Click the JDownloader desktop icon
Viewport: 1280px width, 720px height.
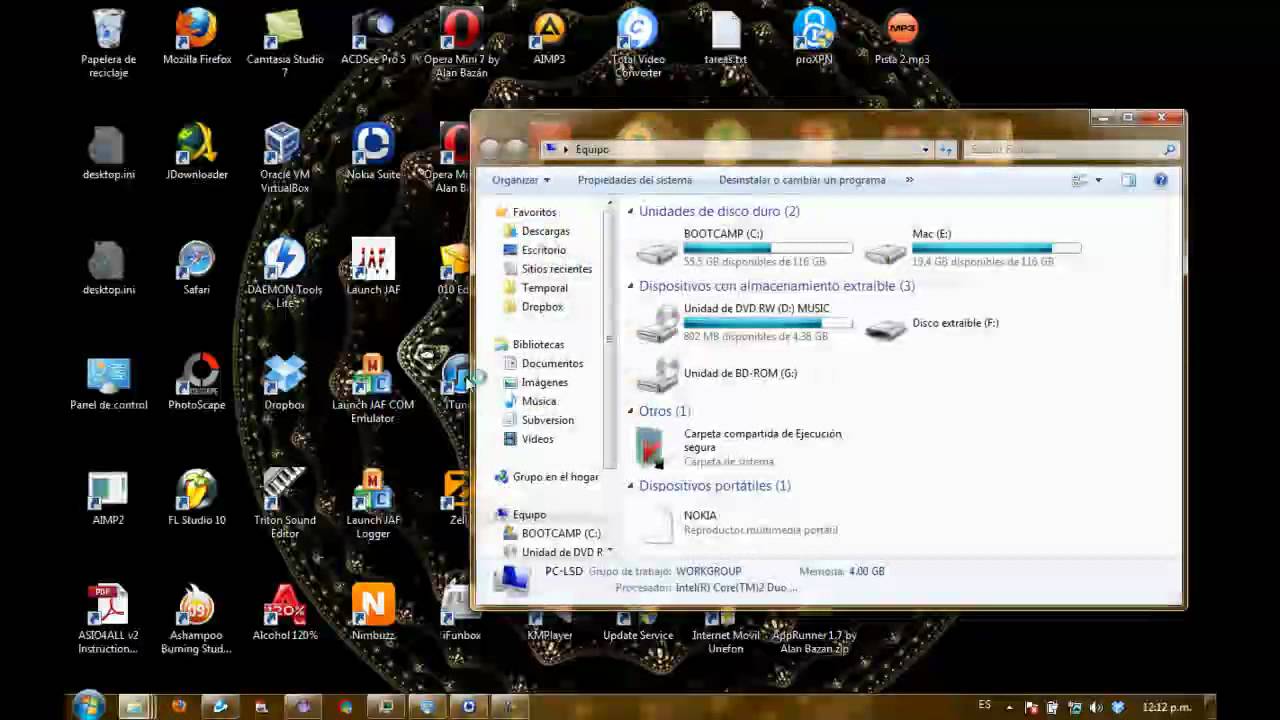tap(197, 152)
